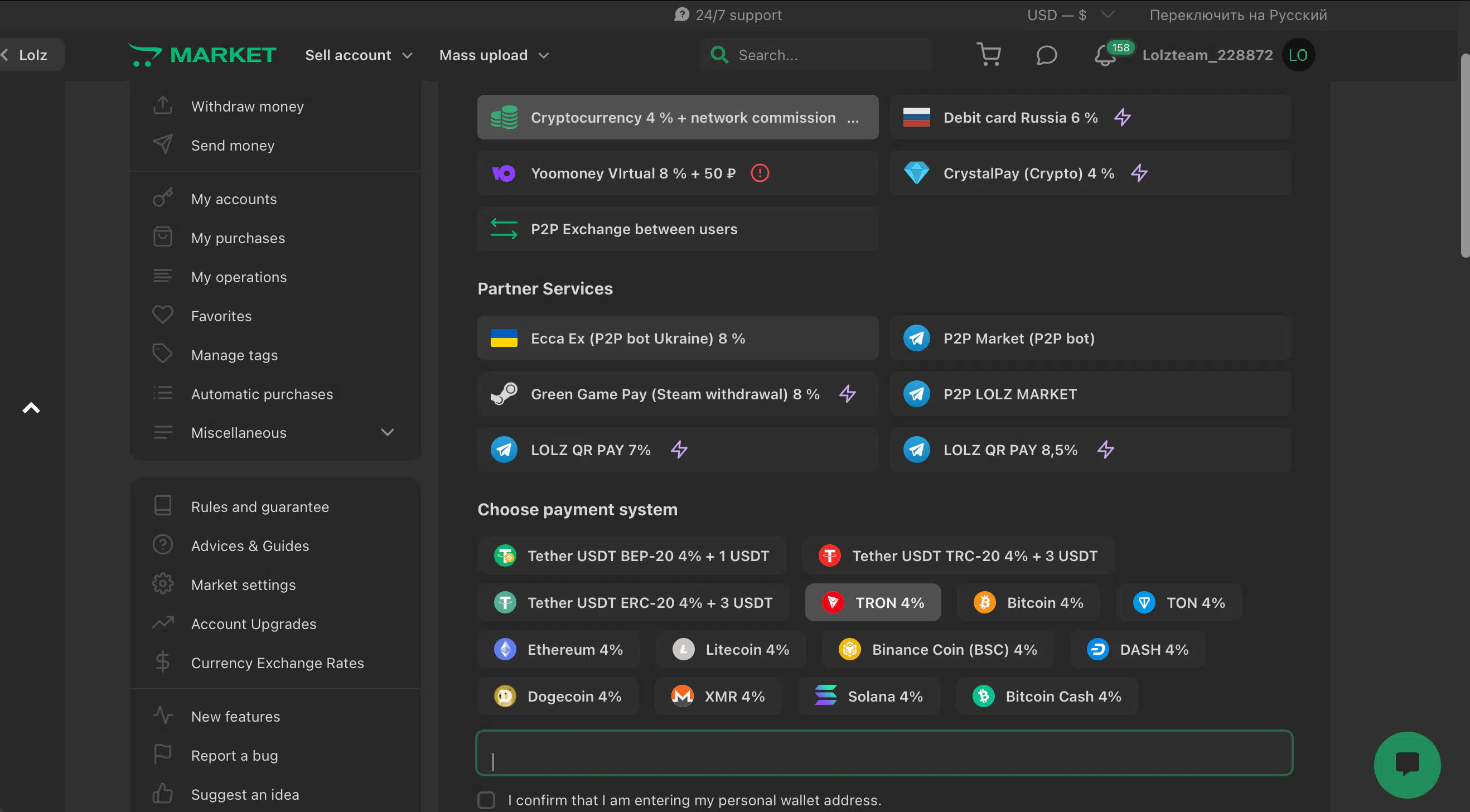Choose LOLZ QR PAY 8,5% option
This screenshot has height=812, width=1470.
point(1090,449)
